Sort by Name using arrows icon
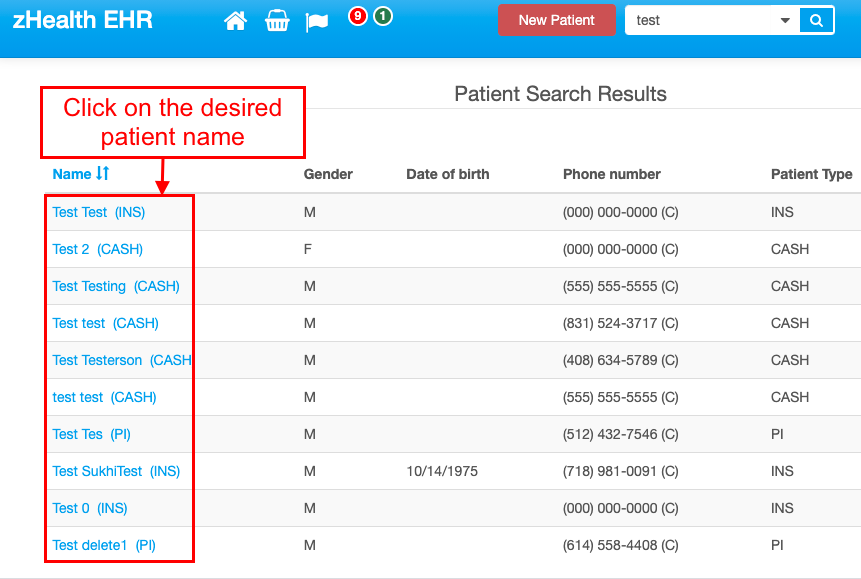The height and width of the screenshot is (579, 861). (103, 173)
